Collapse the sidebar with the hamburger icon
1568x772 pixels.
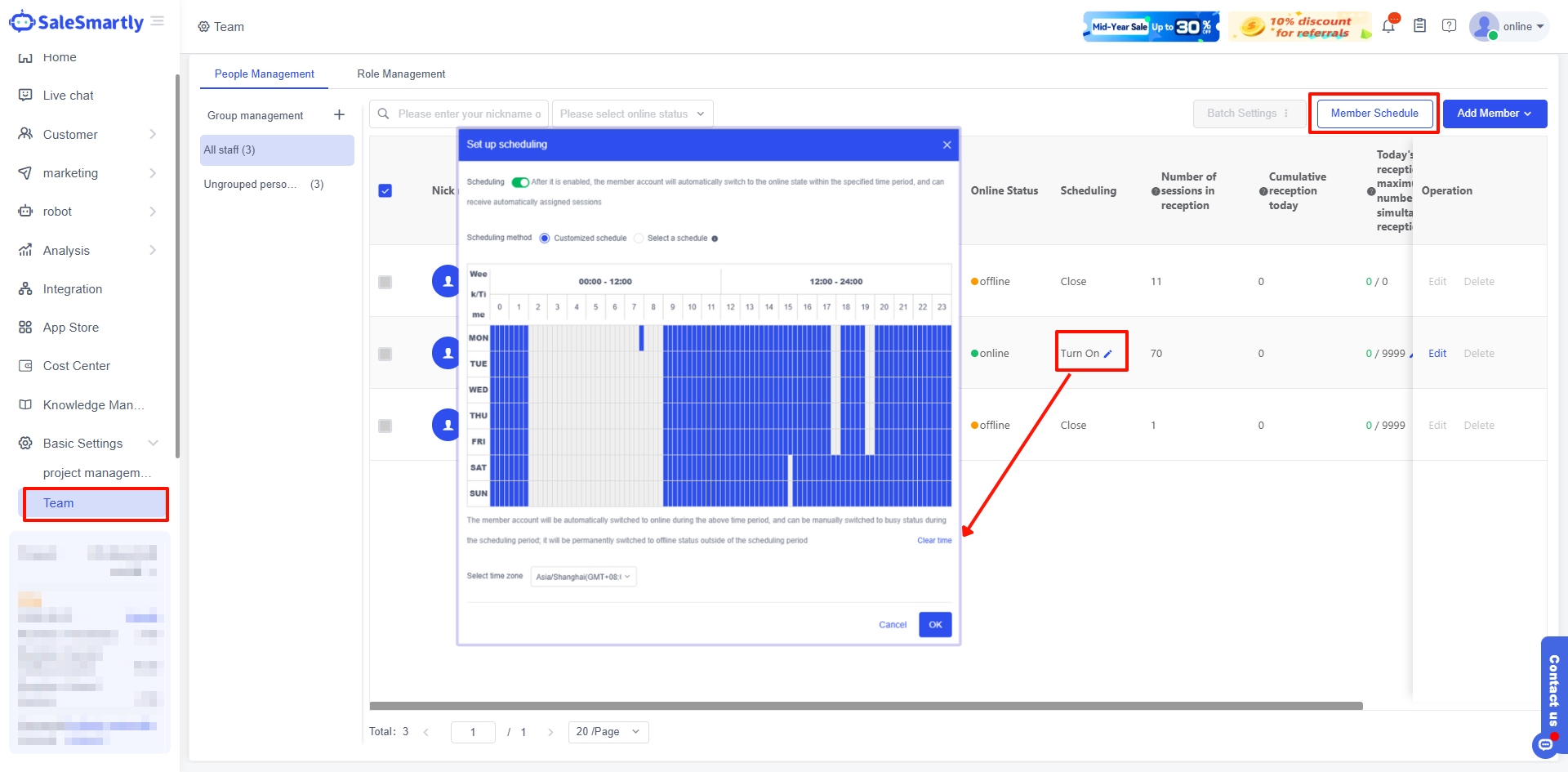pos(158,21)
